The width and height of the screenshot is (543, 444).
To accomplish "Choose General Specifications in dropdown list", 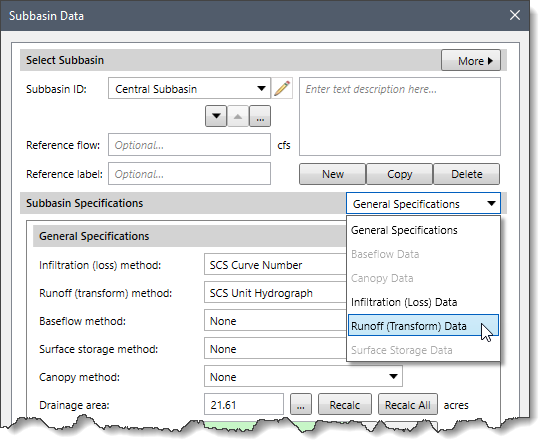I will [x=423, y=230].
